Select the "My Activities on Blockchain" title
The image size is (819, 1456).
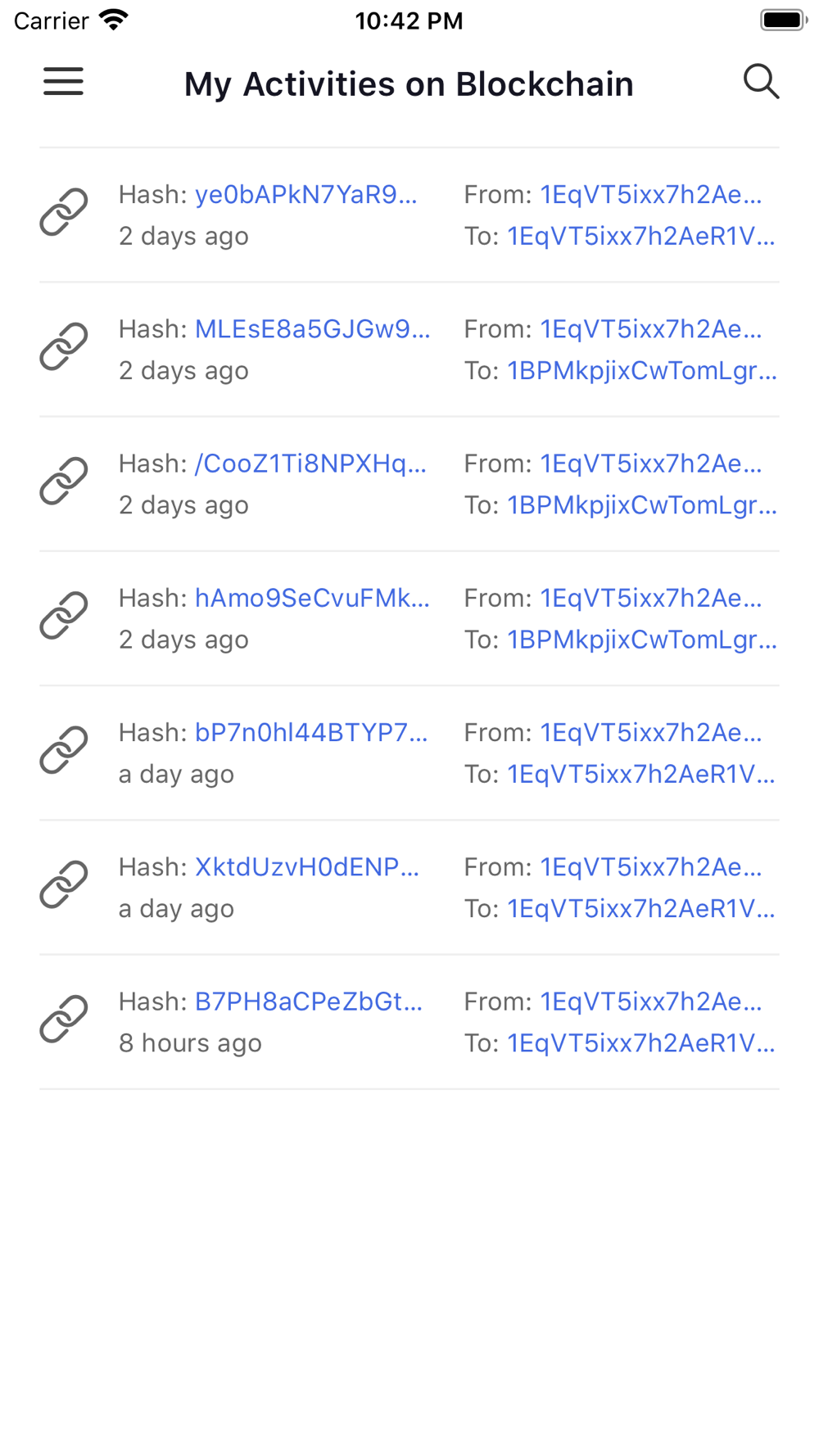[409, 84]
